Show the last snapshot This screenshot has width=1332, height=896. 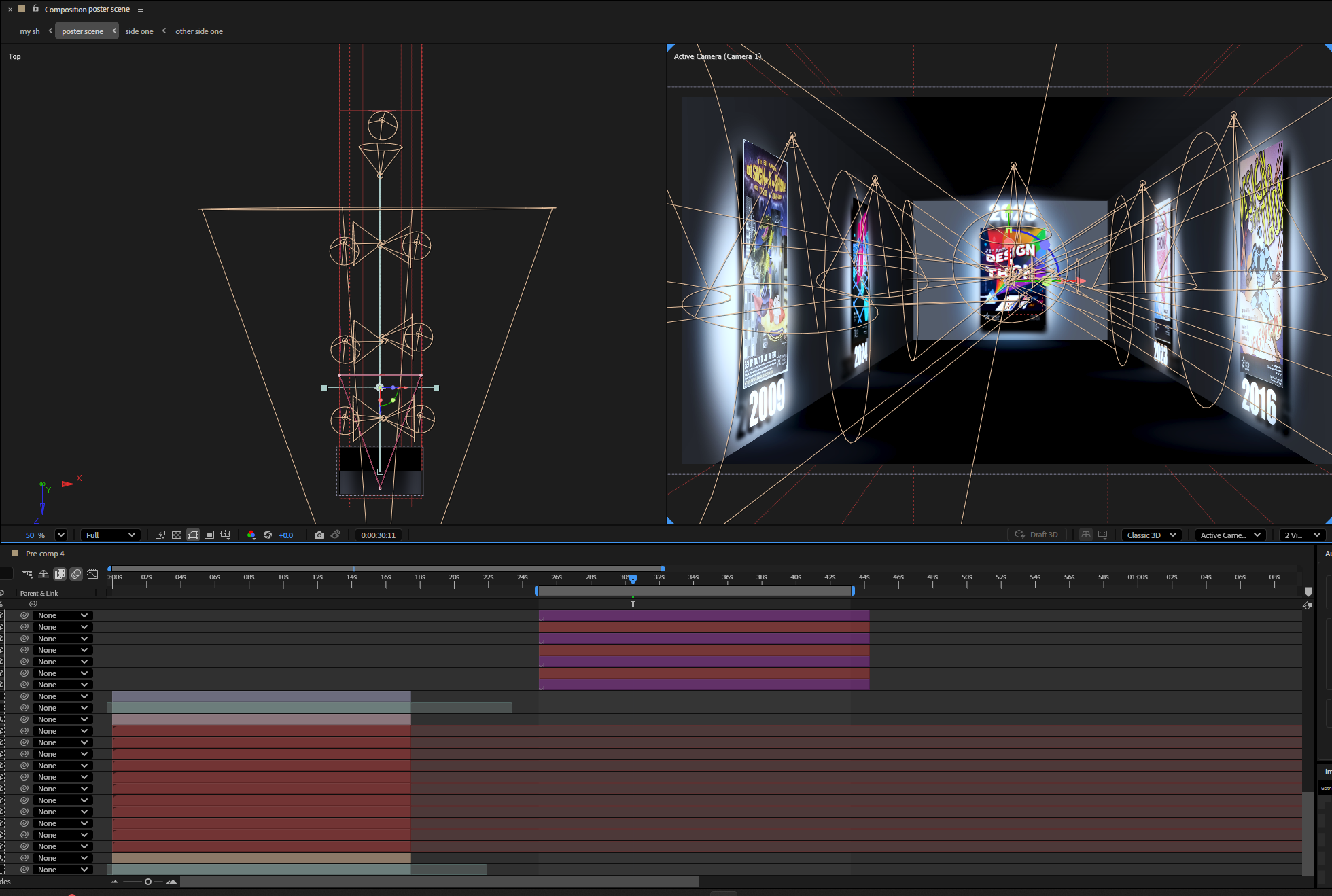[x=336, y=535]
